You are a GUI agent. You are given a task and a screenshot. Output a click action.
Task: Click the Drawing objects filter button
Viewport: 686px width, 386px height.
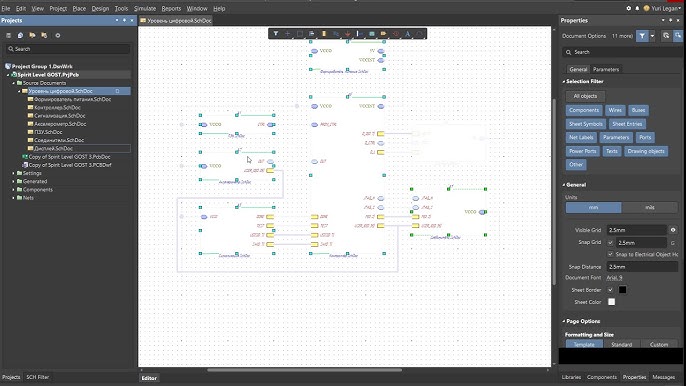point(646,151)
